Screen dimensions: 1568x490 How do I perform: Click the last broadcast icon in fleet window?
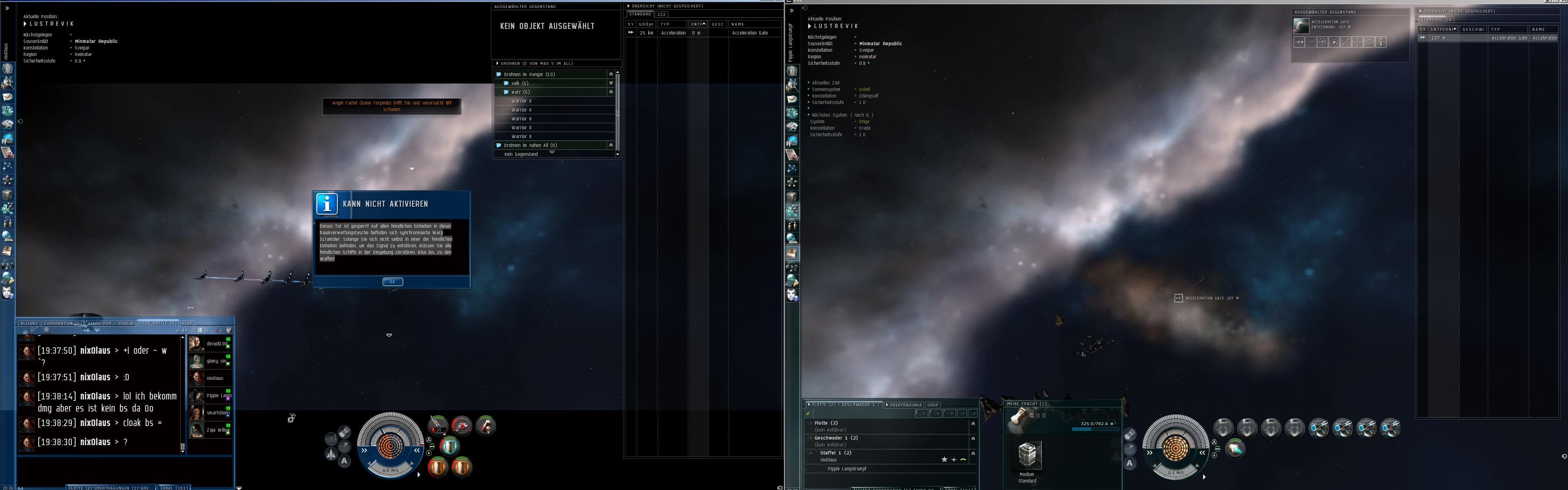click(x=973, y=413)
